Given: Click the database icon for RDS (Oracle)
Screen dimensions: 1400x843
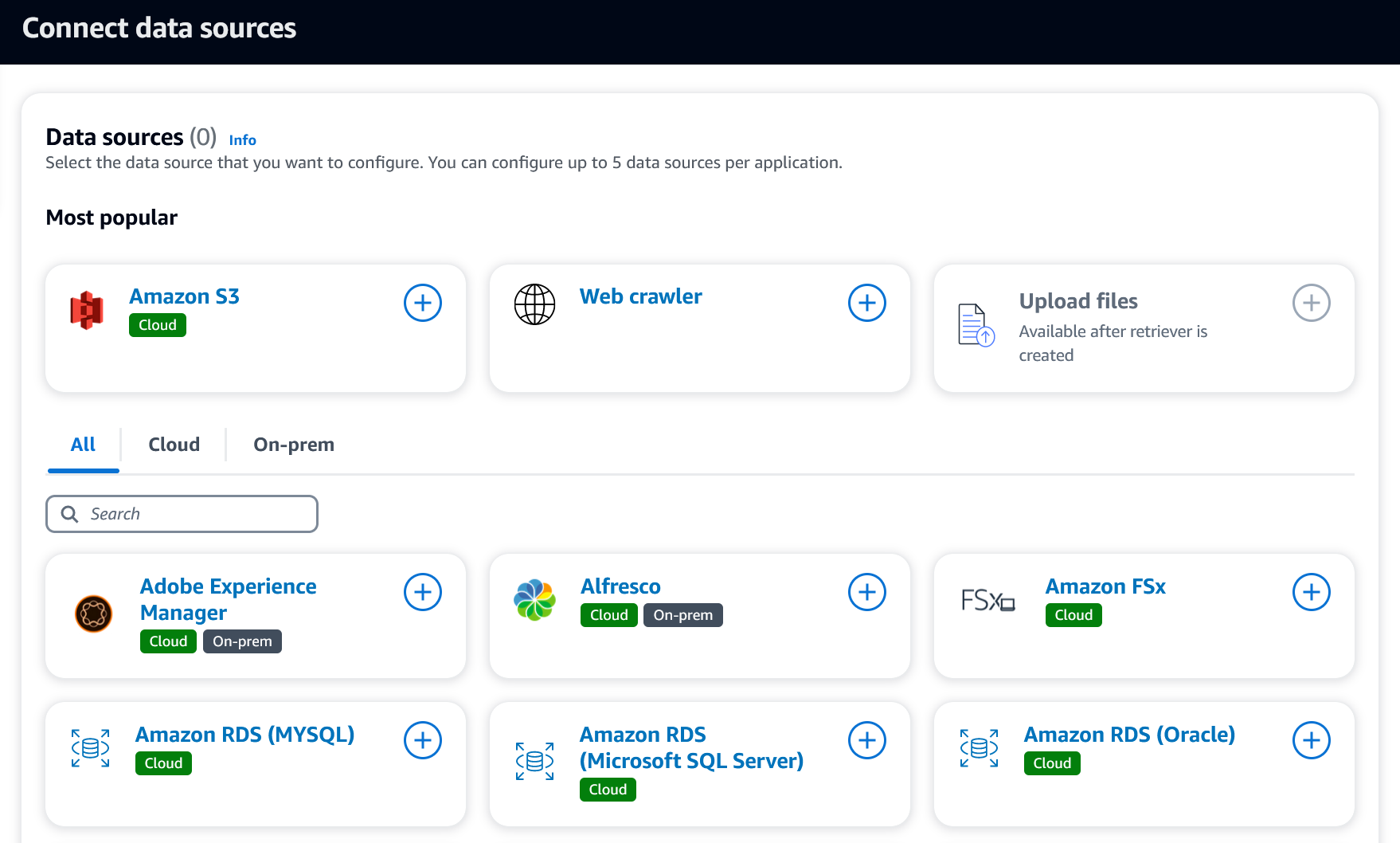Looking at the screenshot, I should (979, 748).
